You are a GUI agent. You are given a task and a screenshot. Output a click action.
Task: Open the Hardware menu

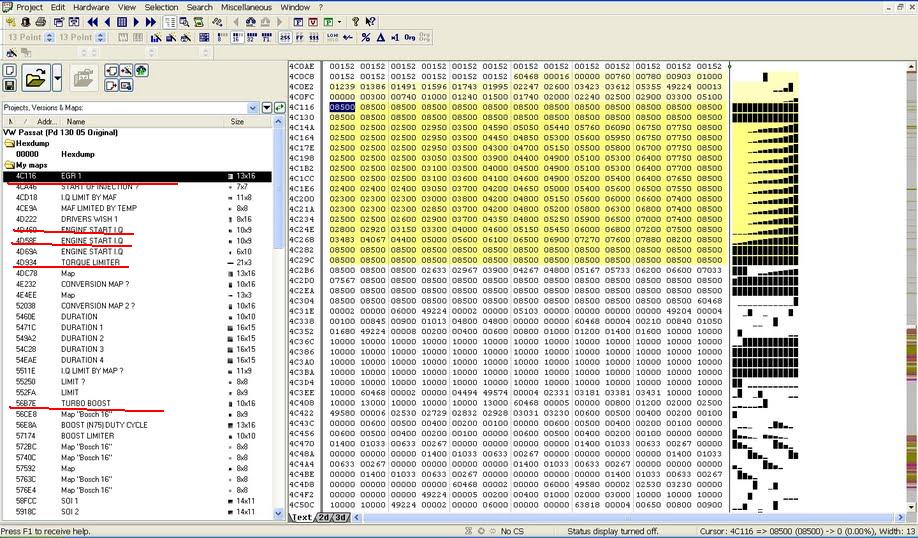[x=90, y=7]
